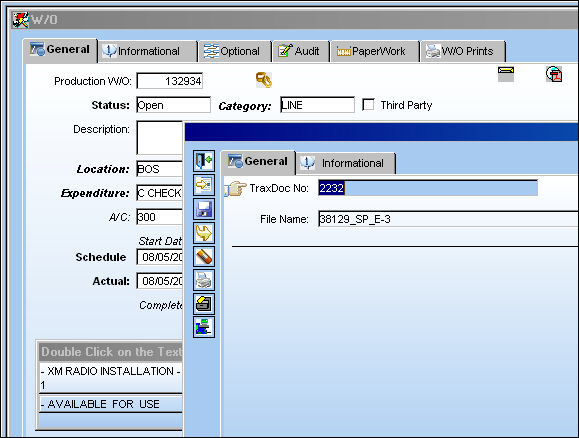The height and width of the screenshot is (438, 579).
Task: Click the File Name field 38129_SP_E-3
Action: [x=448, y=219]
